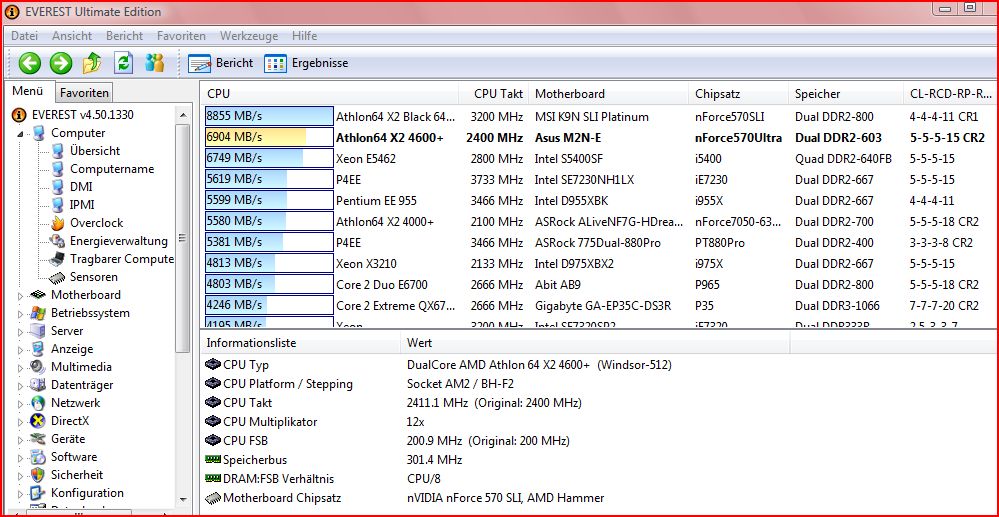
Task: Click tree scrollbar down arrow
Action: (x=182, y=499)
